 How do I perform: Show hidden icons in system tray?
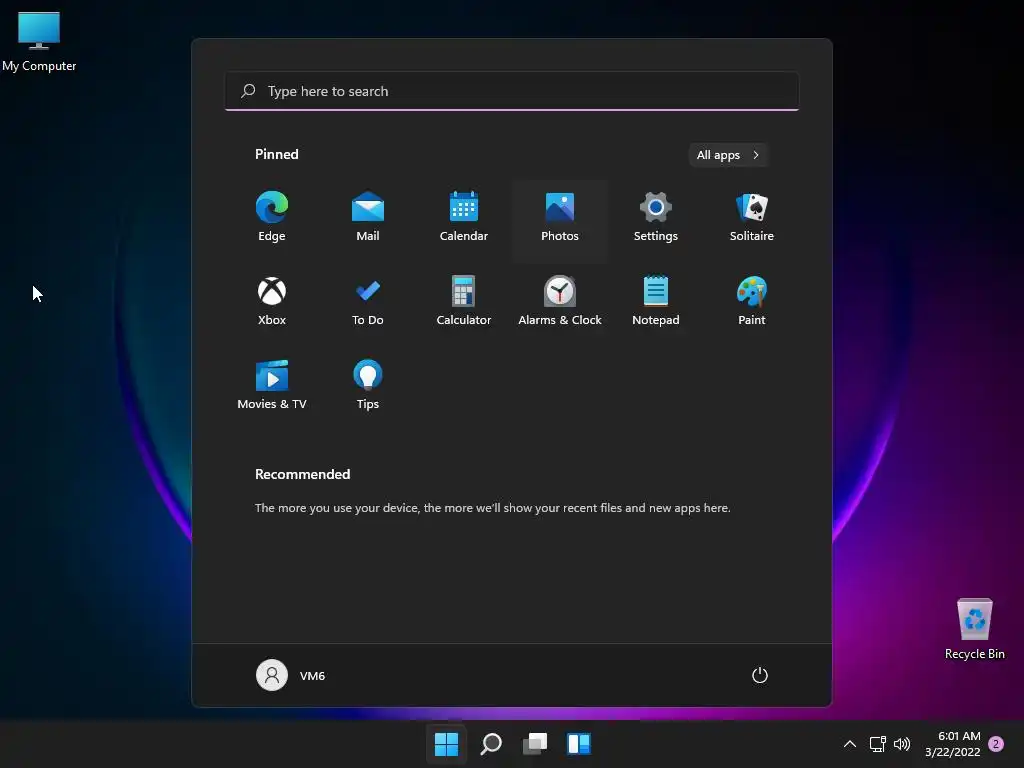(x=850, y=744)
